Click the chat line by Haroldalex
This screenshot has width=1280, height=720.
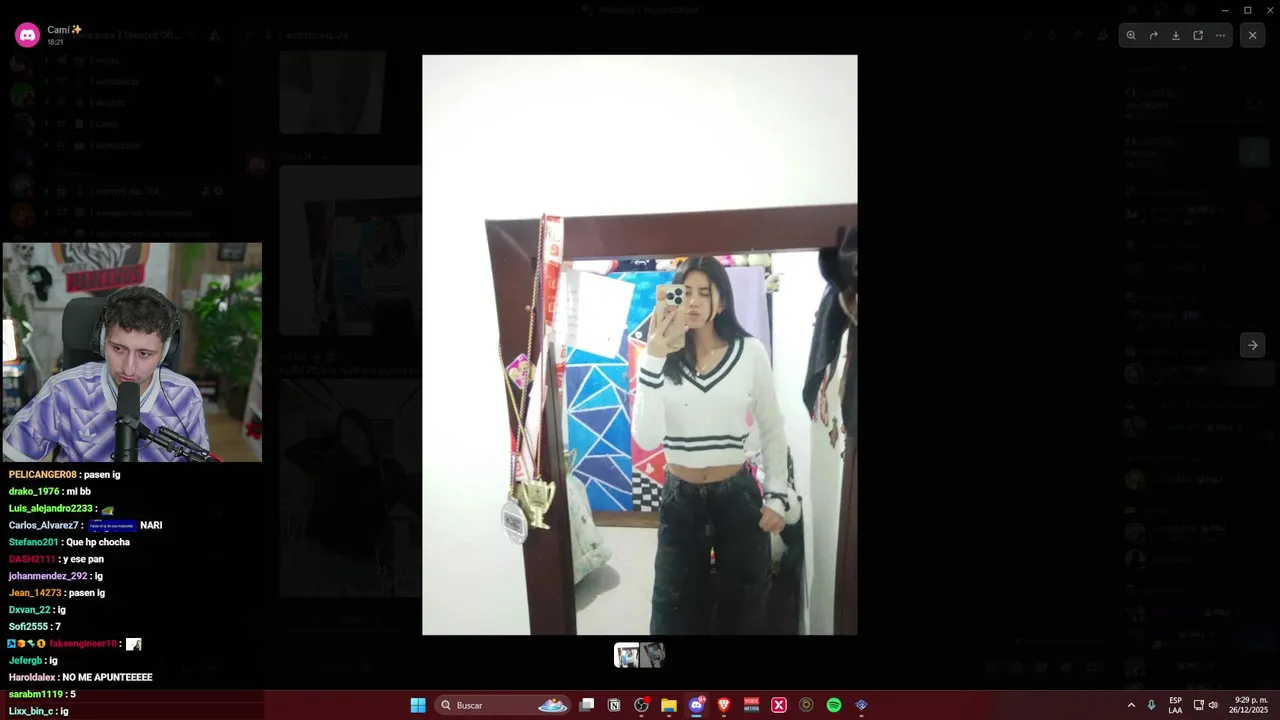click(x=80, y=677)
